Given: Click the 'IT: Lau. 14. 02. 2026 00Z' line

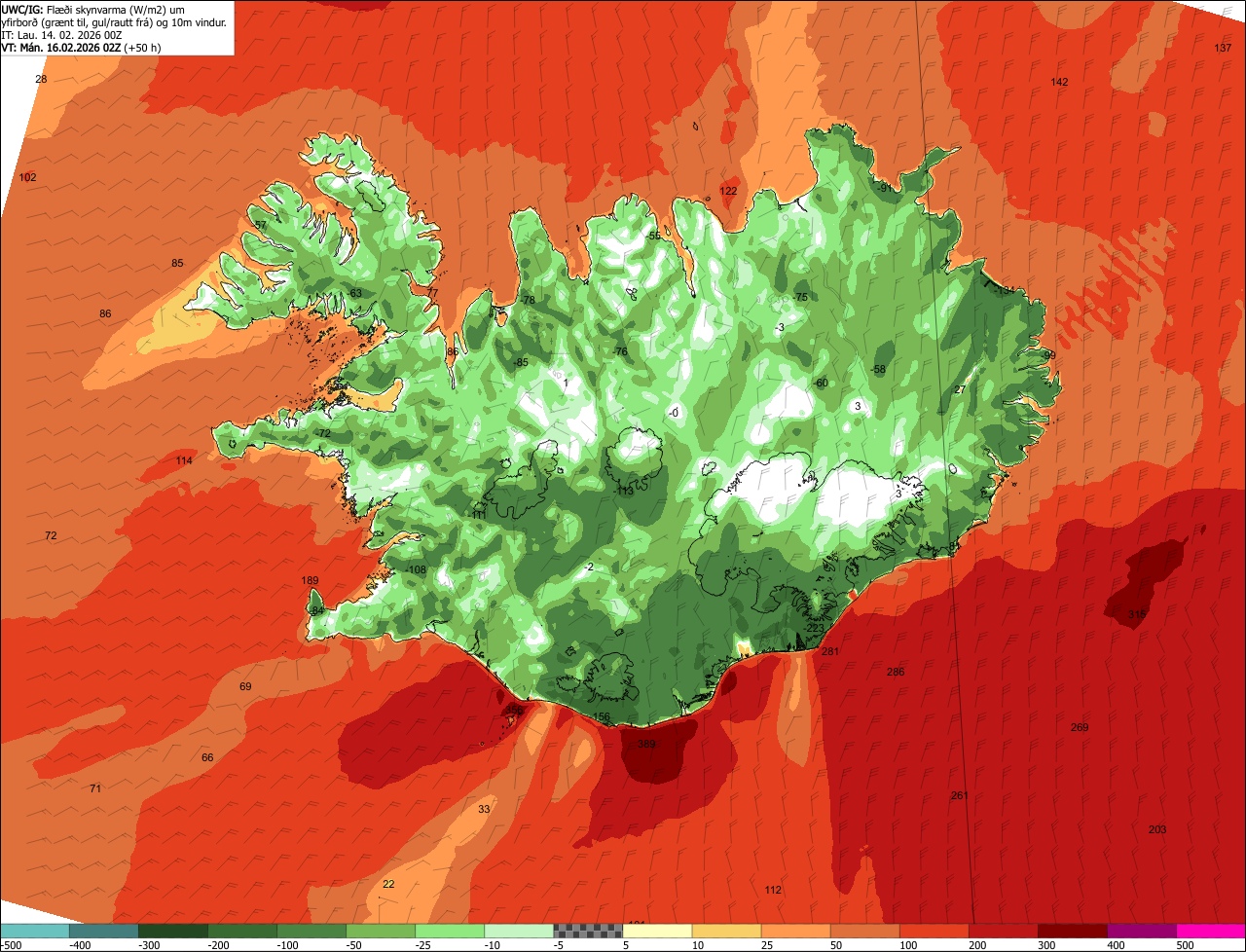Looking at the screenshot, I should [x=61, y=34].
